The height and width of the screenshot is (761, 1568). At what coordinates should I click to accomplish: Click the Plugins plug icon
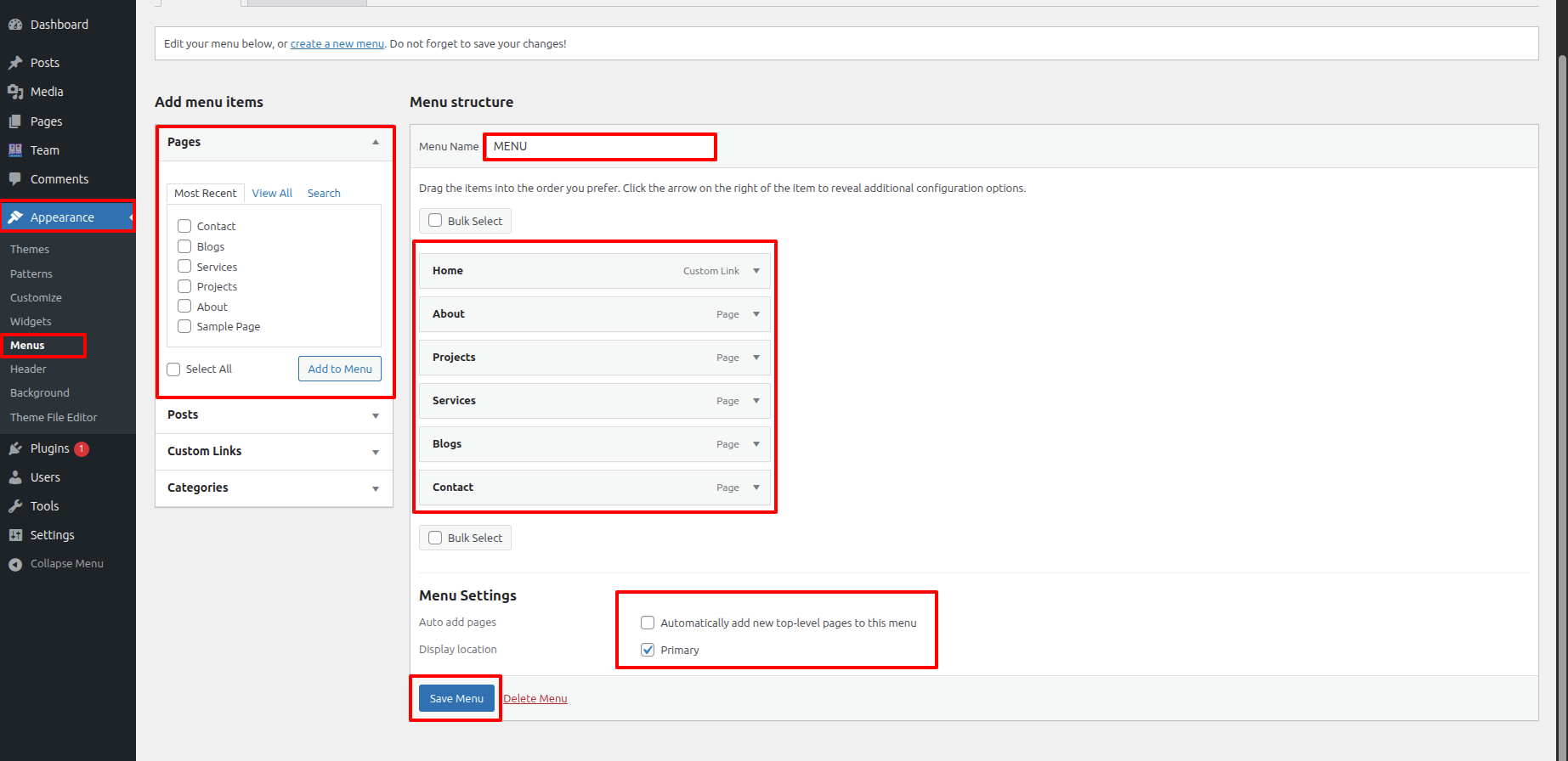[x=15, y=448]
